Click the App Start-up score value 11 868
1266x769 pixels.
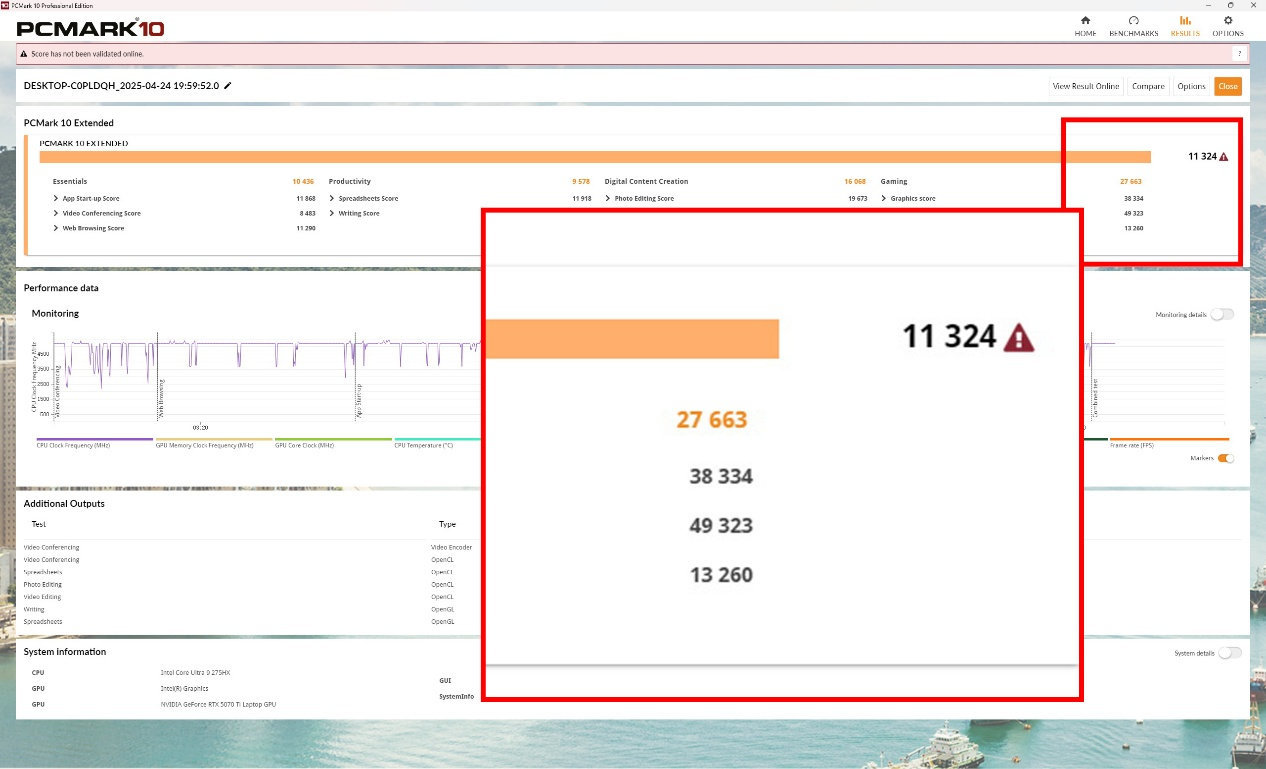306,199
